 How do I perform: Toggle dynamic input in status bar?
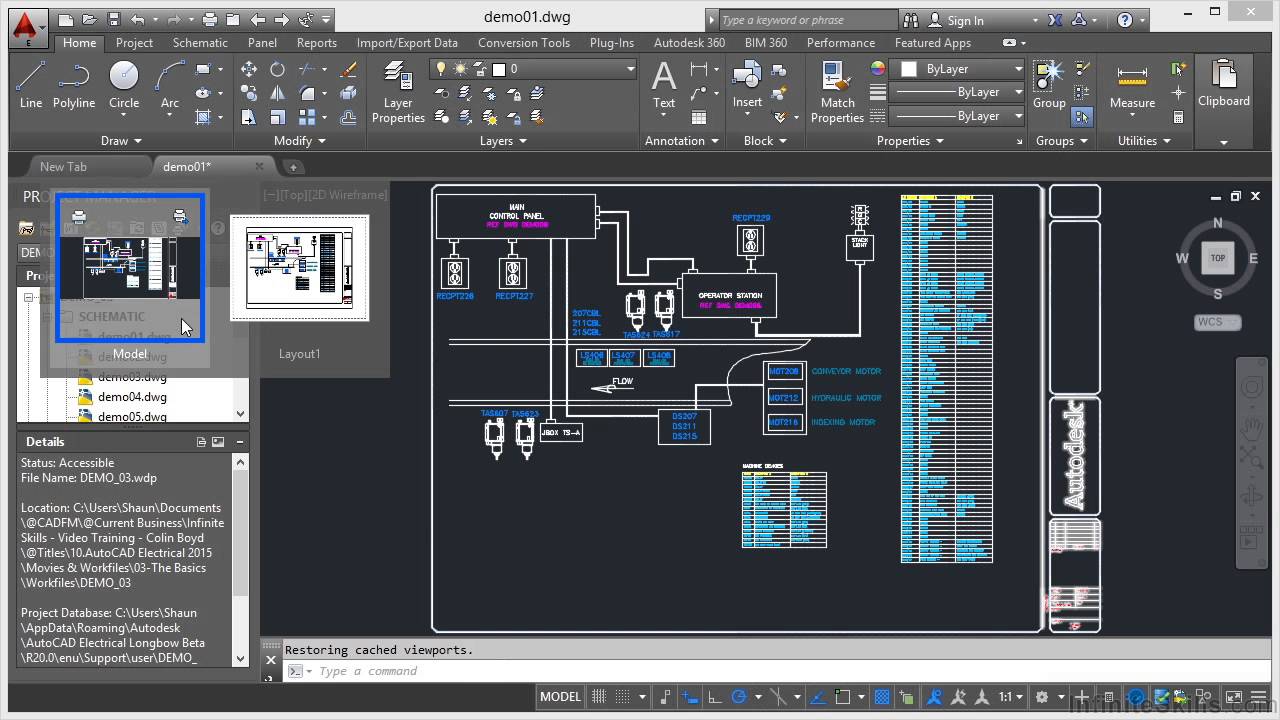pyautogui.click(x=690, y=697)
